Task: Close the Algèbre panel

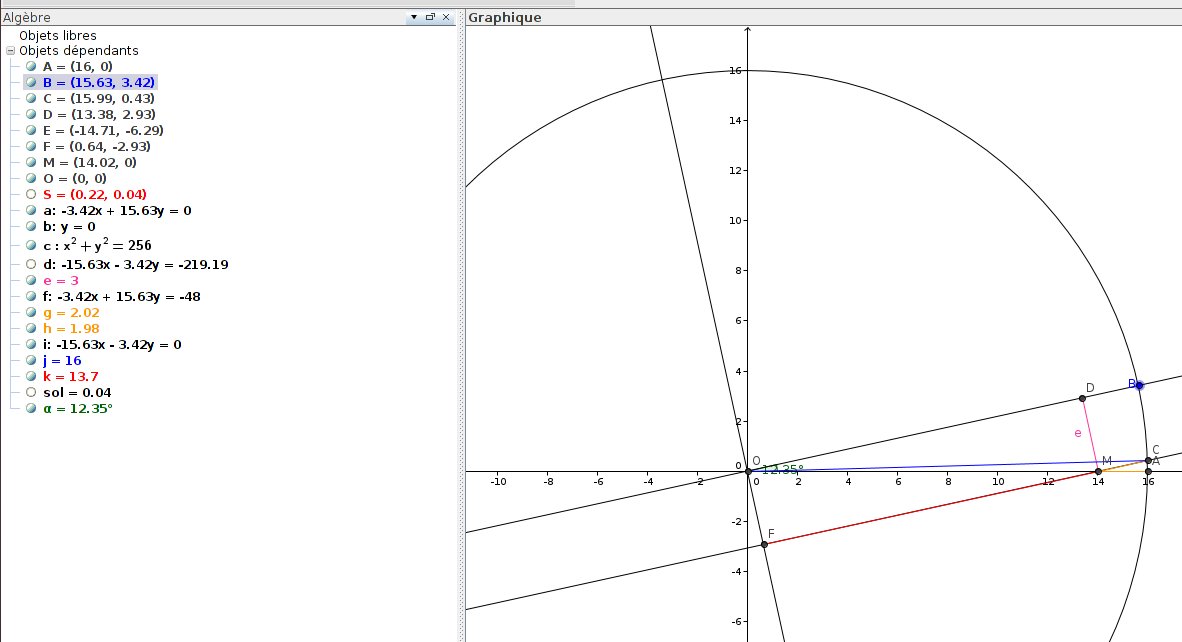Action: [446, 17]
